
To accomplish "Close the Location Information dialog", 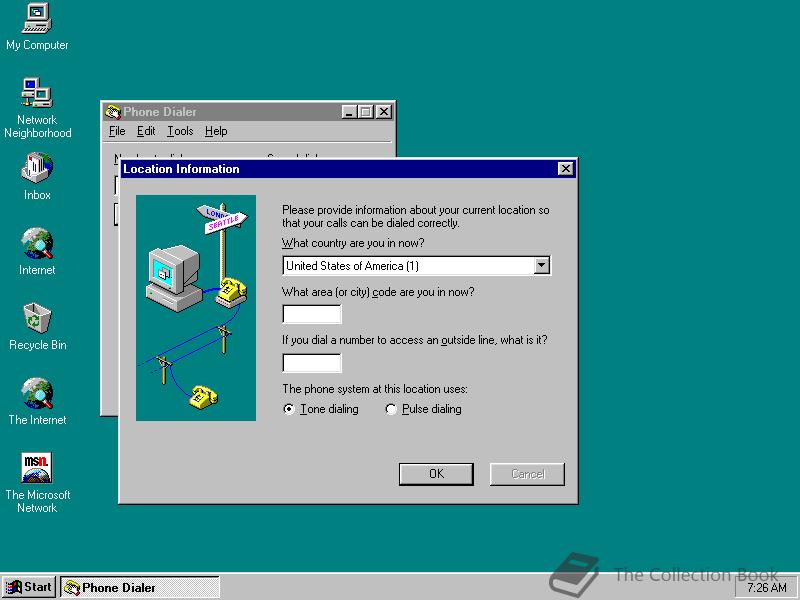I will coord(565,169).
